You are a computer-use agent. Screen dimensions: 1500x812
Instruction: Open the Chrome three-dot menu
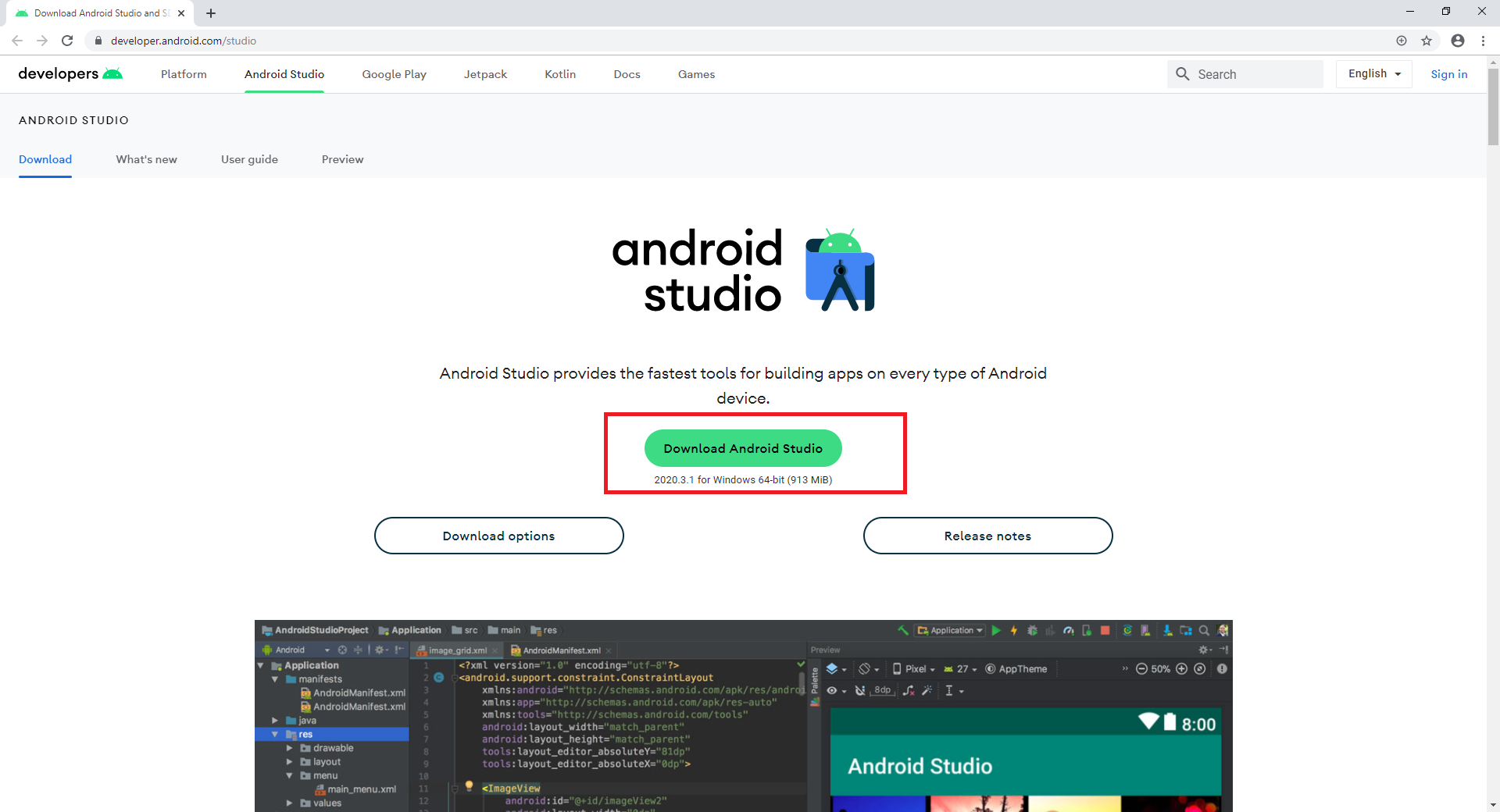(x=1483, y=41)
